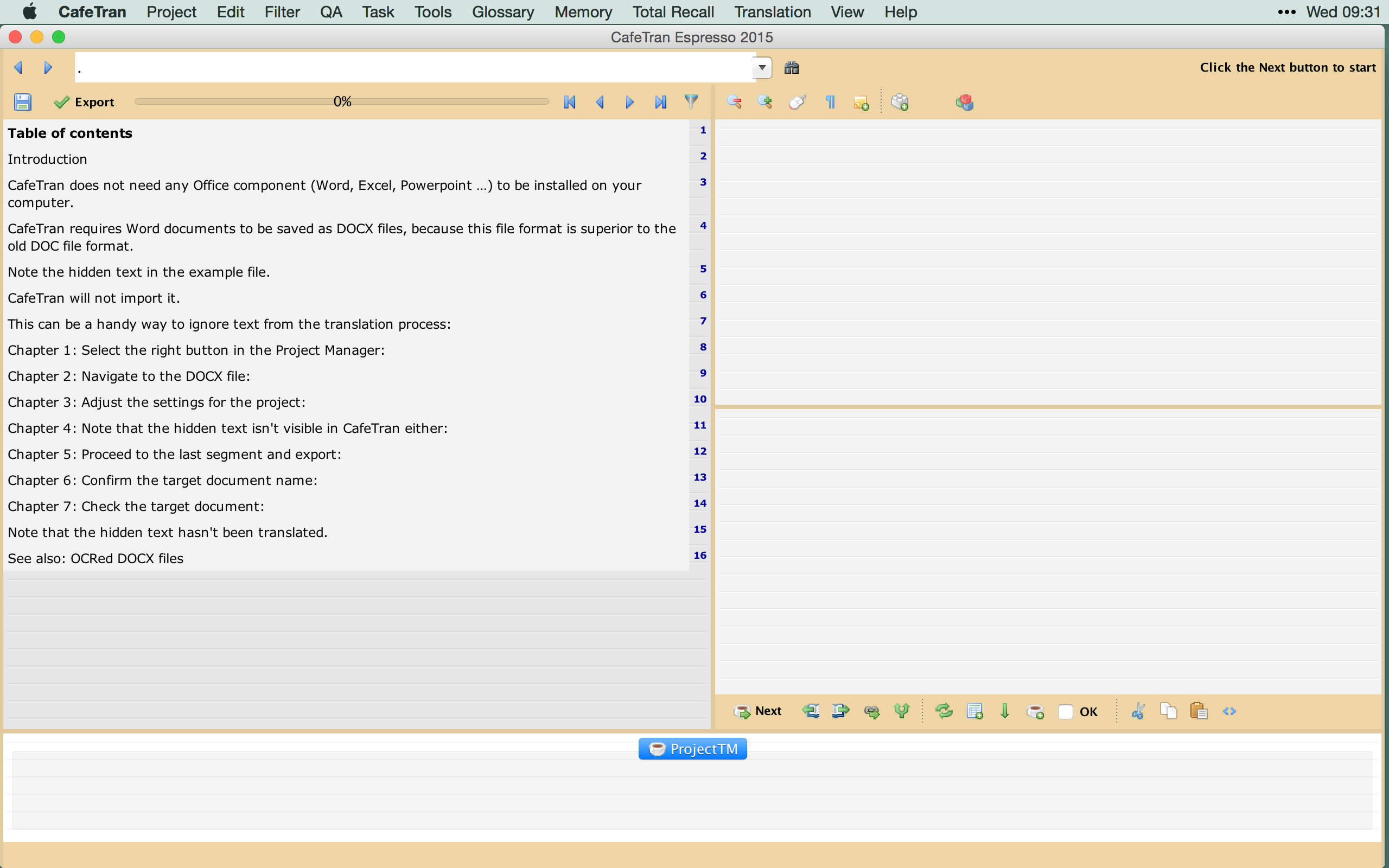Select the ProjectTM tab
This screenshot has width=1389, height=868.
[x=692, y=749]
